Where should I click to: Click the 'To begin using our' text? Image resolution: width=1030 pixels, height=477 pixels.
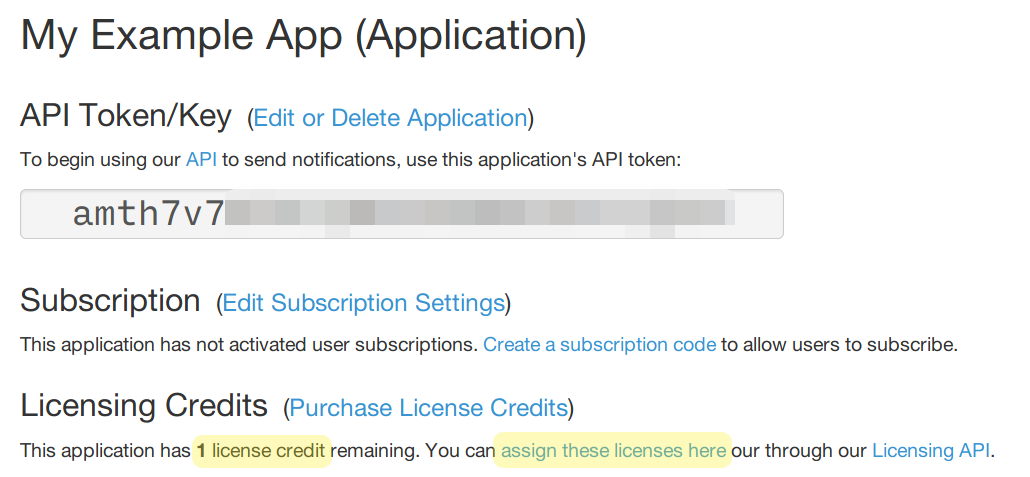[x=101, y=159]
